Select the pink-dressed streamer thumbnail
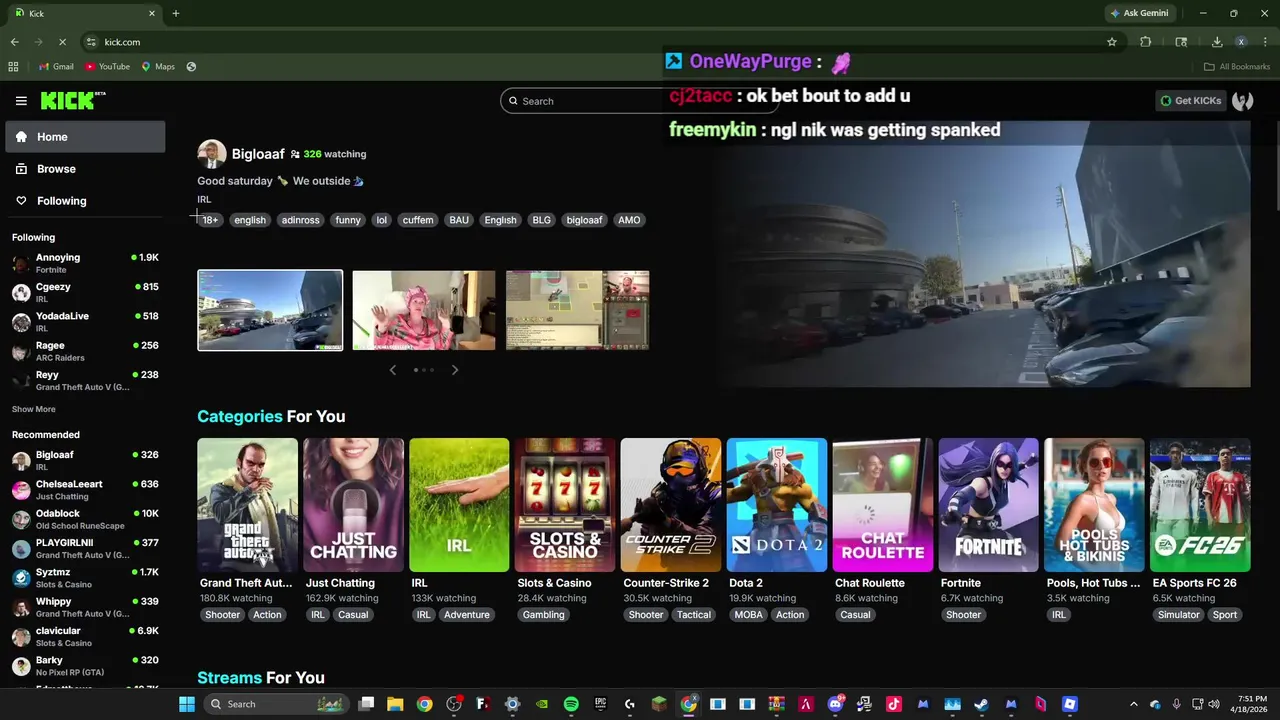 [424, 310]
